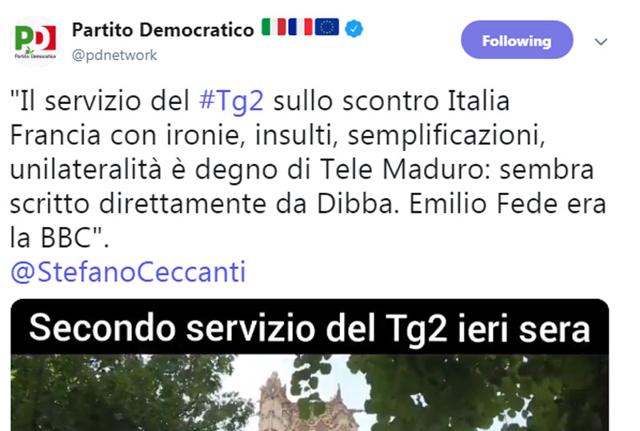Click the tower shown in the video

click(x=308, y=402)
